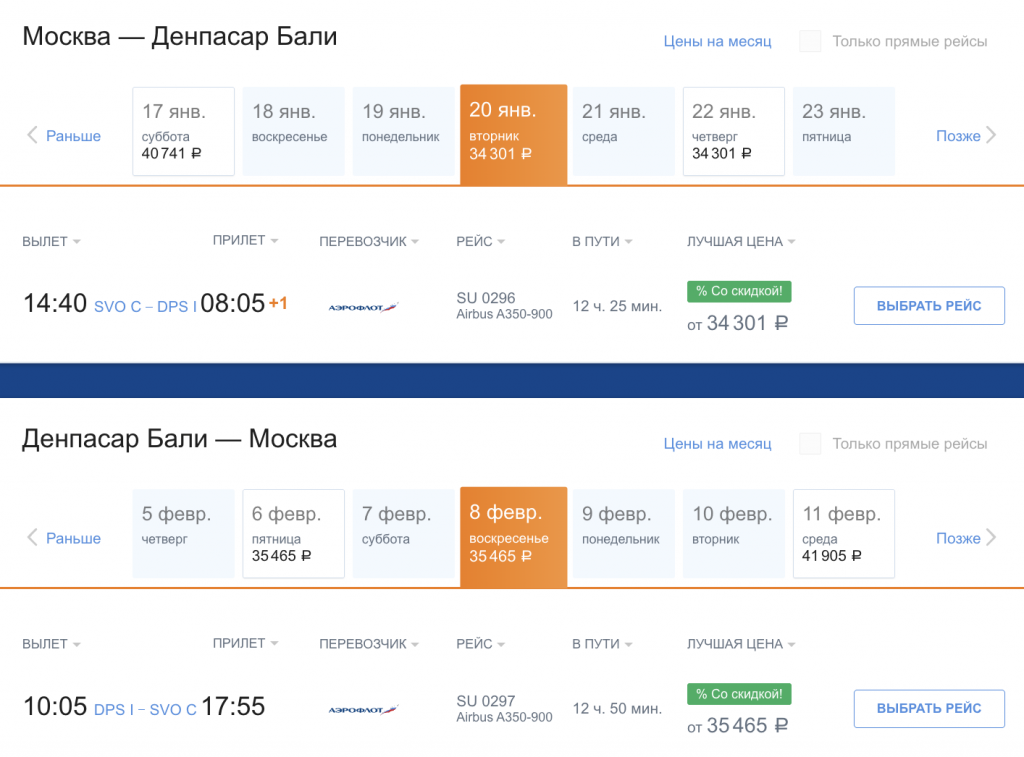This screenshot has width=1024, height=757.
Task: Sort return flights by travel time (В пути)
Action: (x=602, y=644)
